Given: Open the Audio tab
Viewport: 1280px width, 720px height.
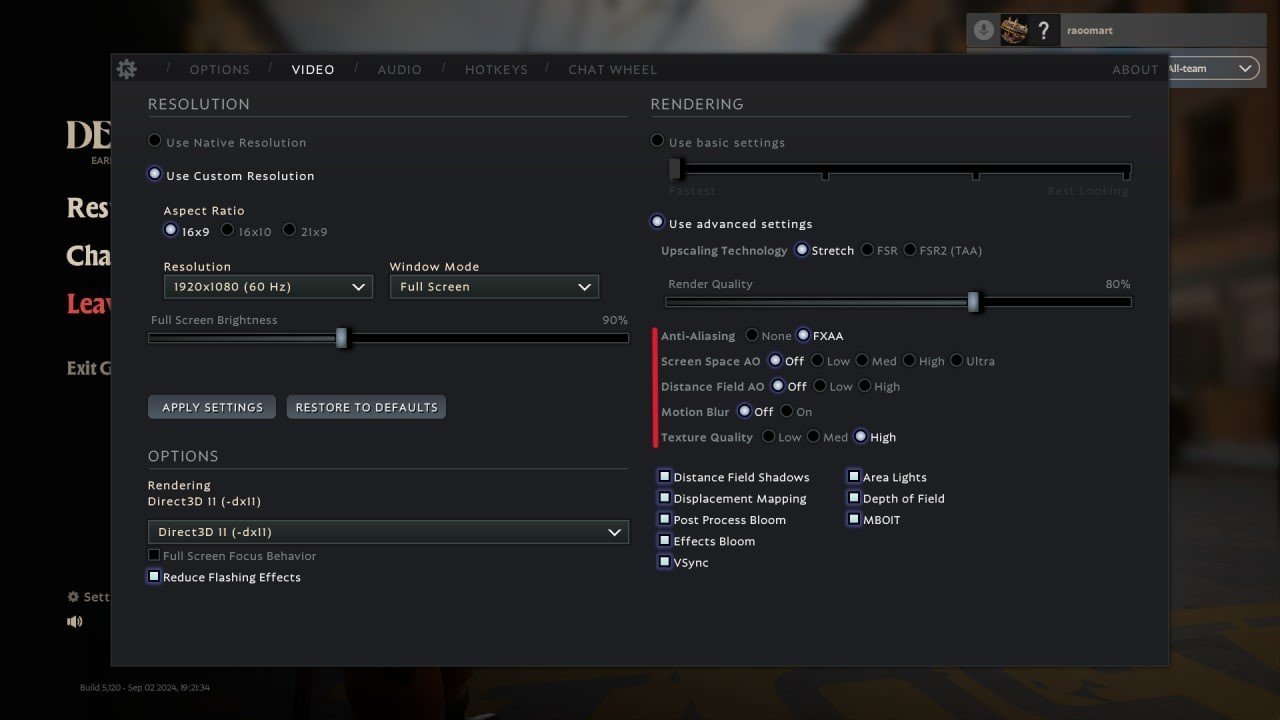Looking at the screenshot, I should point(399,69).
